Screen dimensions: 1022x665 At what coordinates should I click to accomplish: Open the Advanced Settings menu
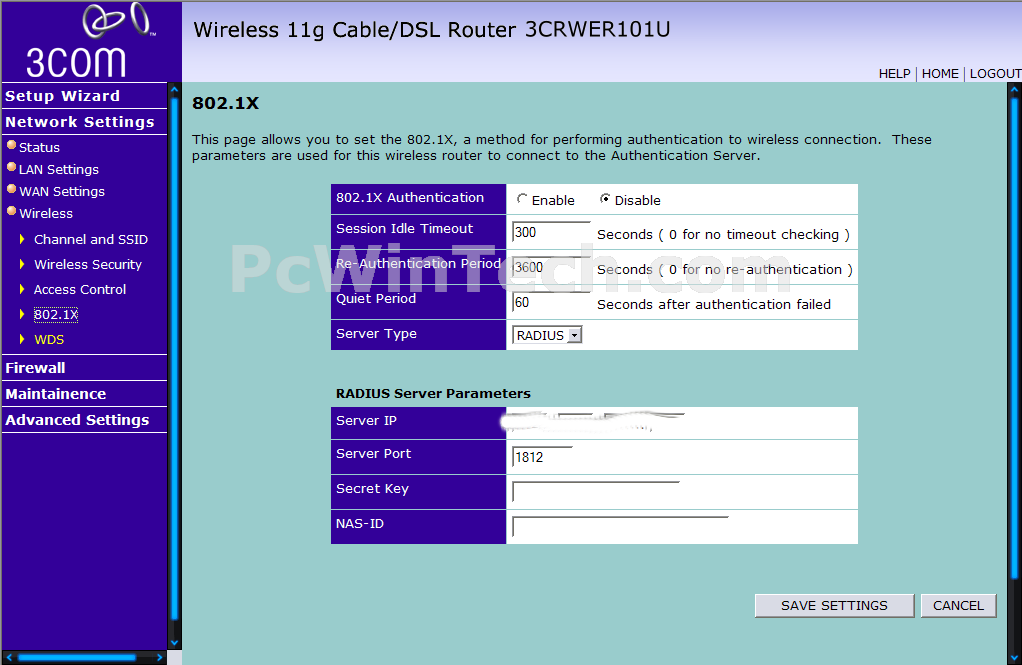[77, 420]
